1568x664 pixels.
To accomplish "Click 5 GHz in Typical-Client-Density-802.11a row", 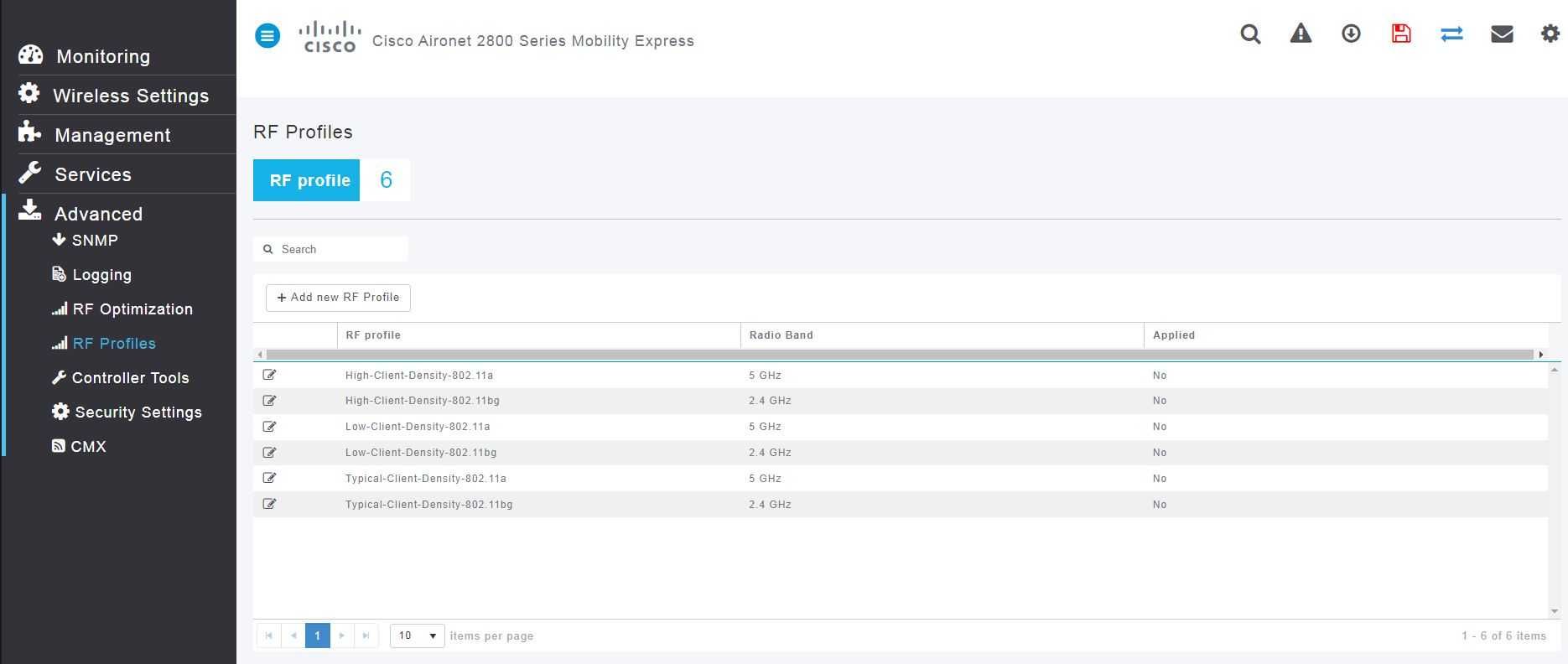I will pos(765,479).
